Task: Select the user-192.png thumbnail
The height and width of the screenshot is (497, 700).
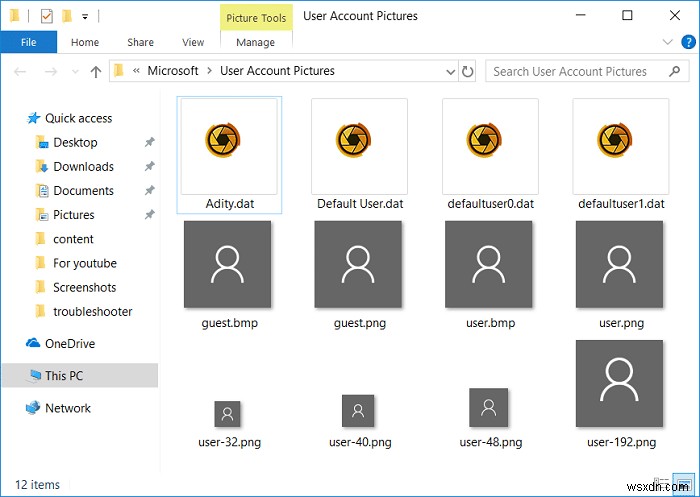Action: pos(621,383)
